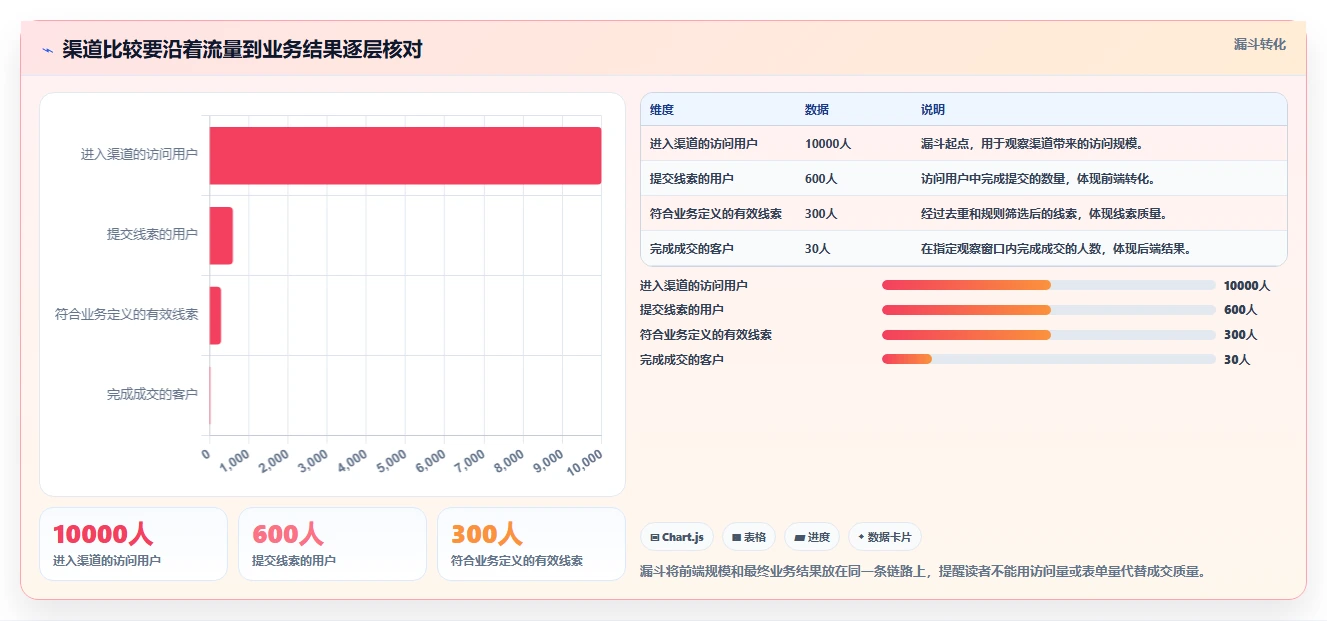This screenshot has height=621, width=1327.
Task: Click the 30人 value in the table
Action: (x=818, y=249)
